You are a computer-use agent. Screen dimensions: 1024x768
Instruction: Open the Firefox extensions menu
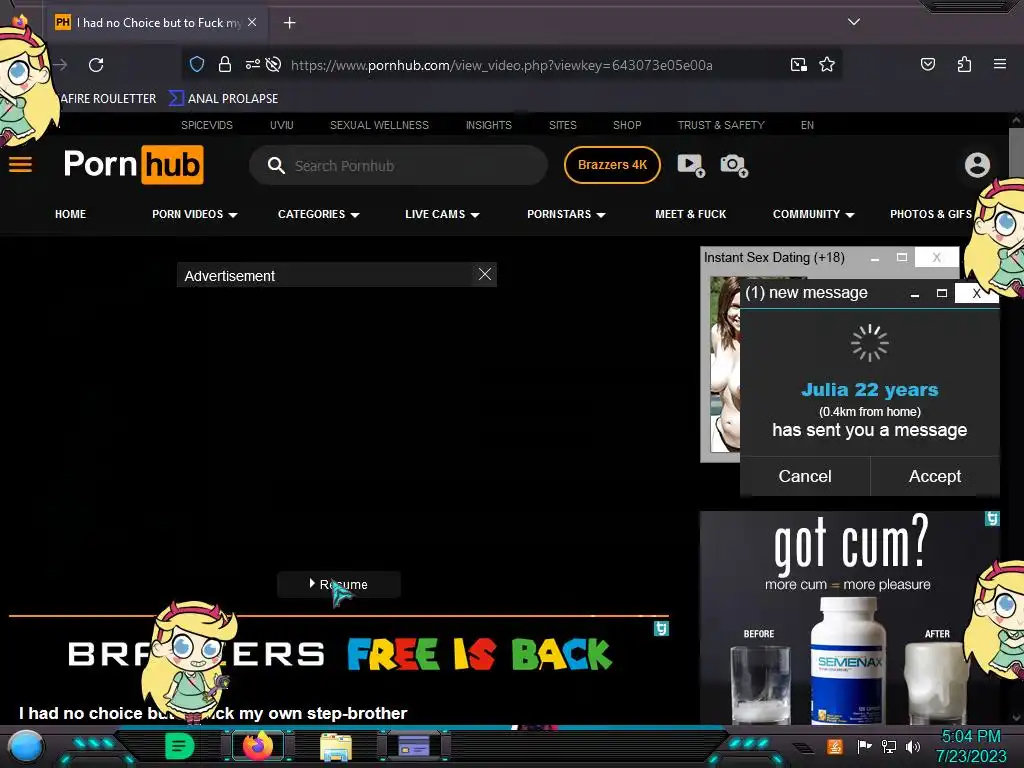pos(964,64)
